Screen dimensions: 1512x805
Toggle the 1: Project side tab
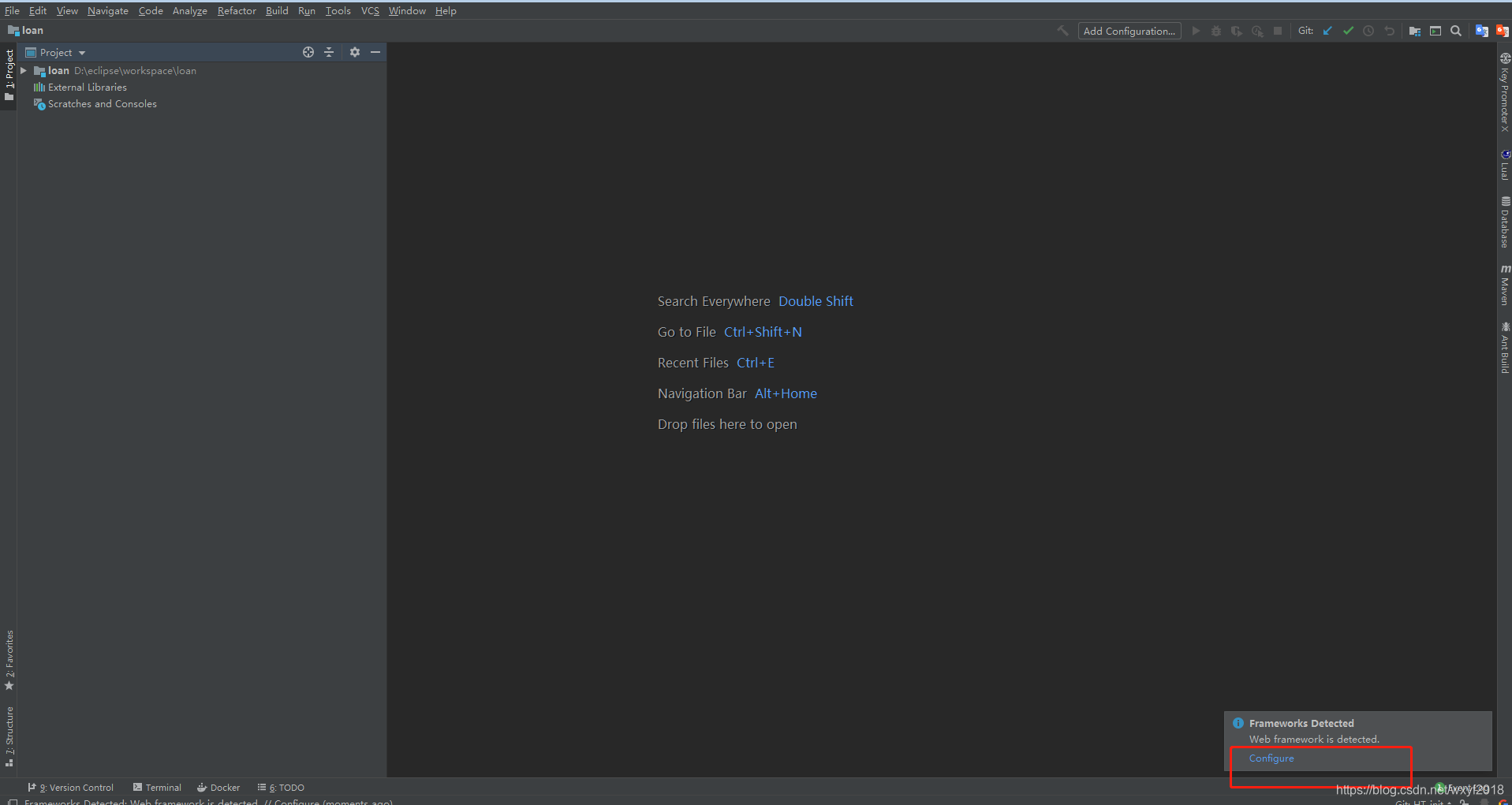coord(9,76)
